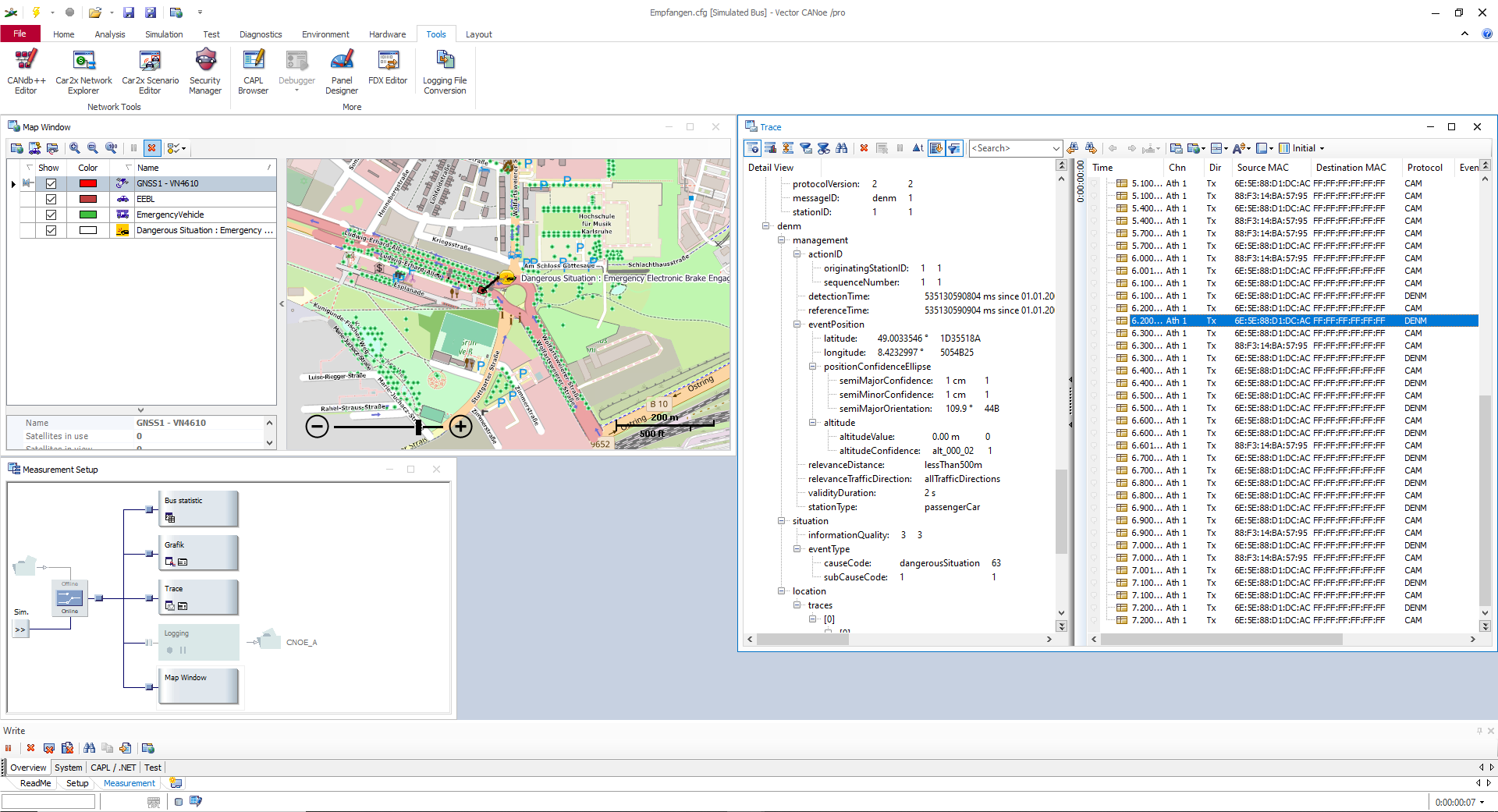
Task: Expand the Debugger dropdown
Action: point(296,90)
